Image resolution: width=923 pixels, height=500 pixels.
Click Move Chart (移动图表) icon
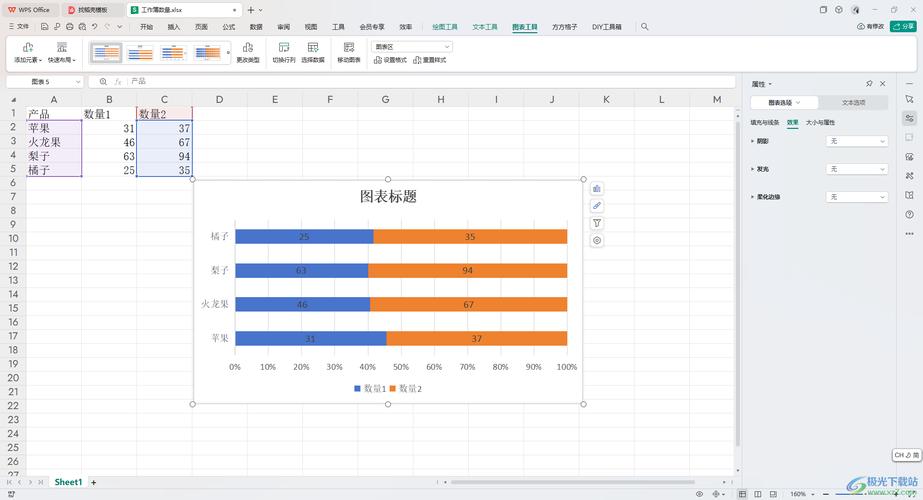point(349,48)
